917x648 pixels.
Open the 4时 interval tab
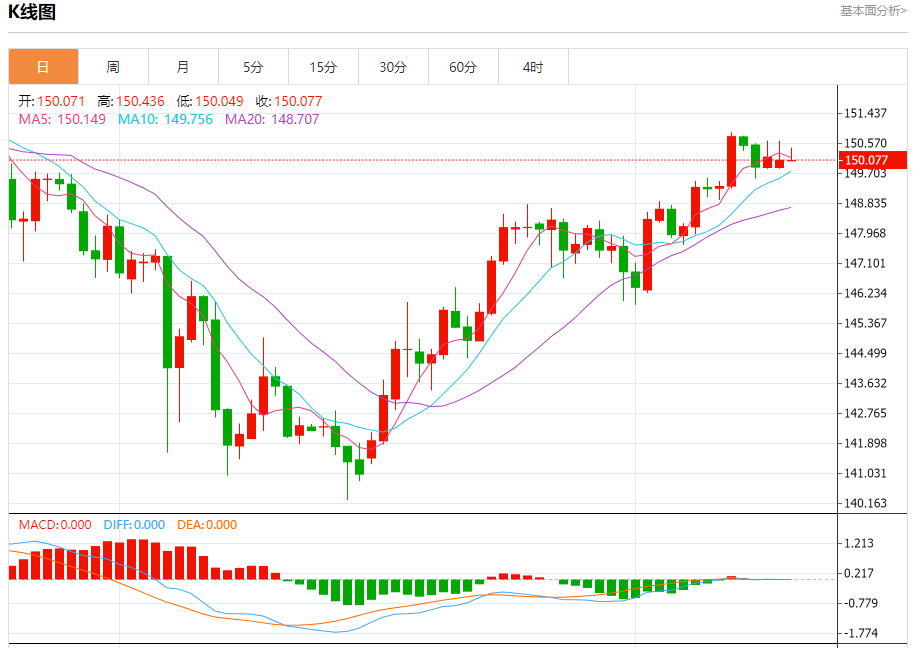pos(533,67)
